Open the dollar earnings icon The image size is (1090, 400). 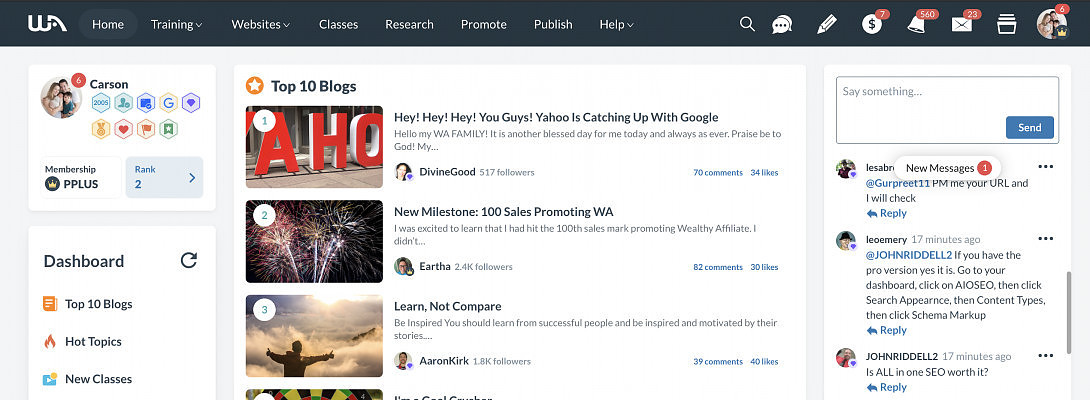(x=872, y=24)
